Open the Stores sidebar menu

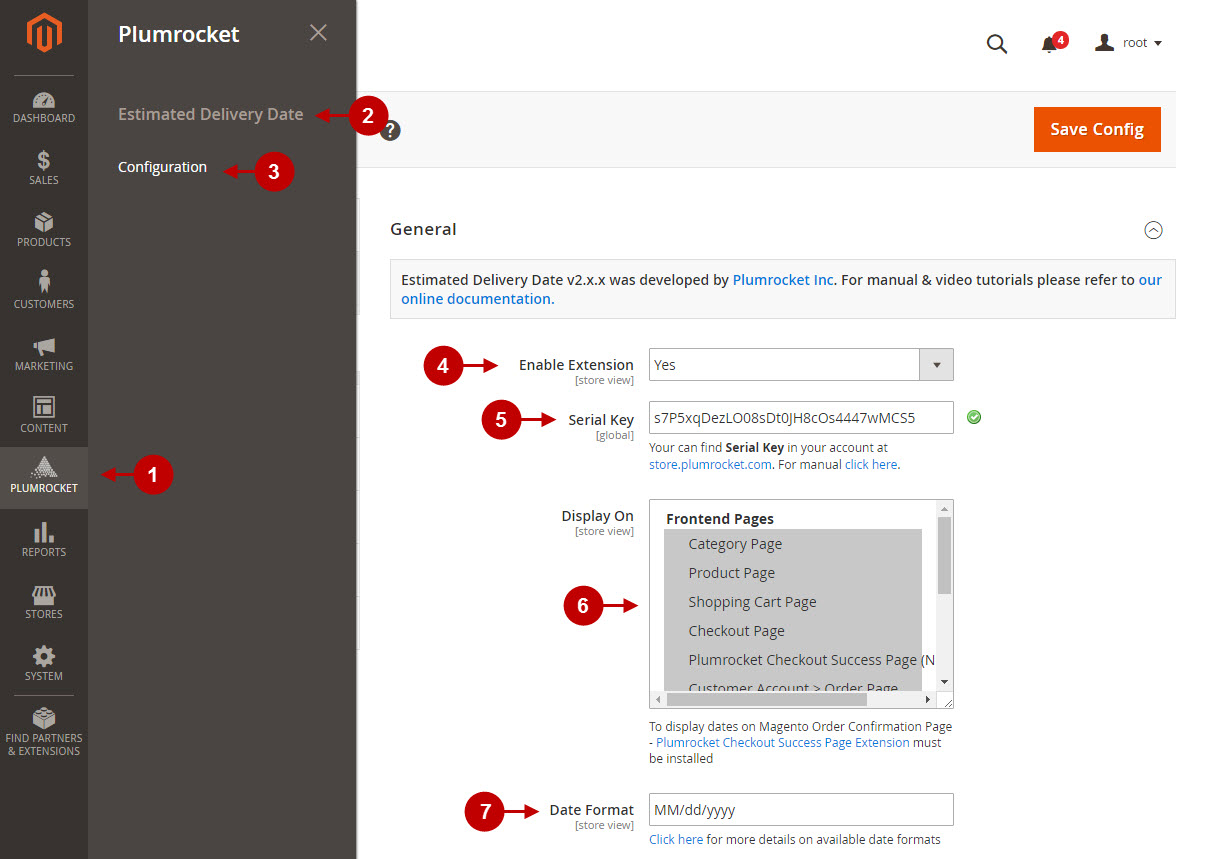tap(44, 602)
